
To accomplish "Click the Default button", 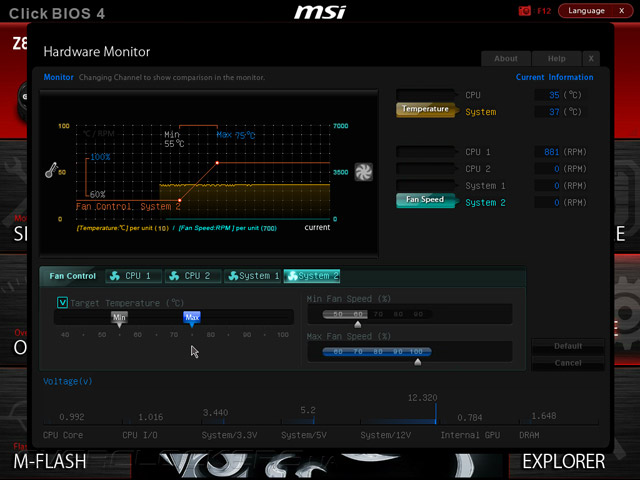I will pos(568,346).
